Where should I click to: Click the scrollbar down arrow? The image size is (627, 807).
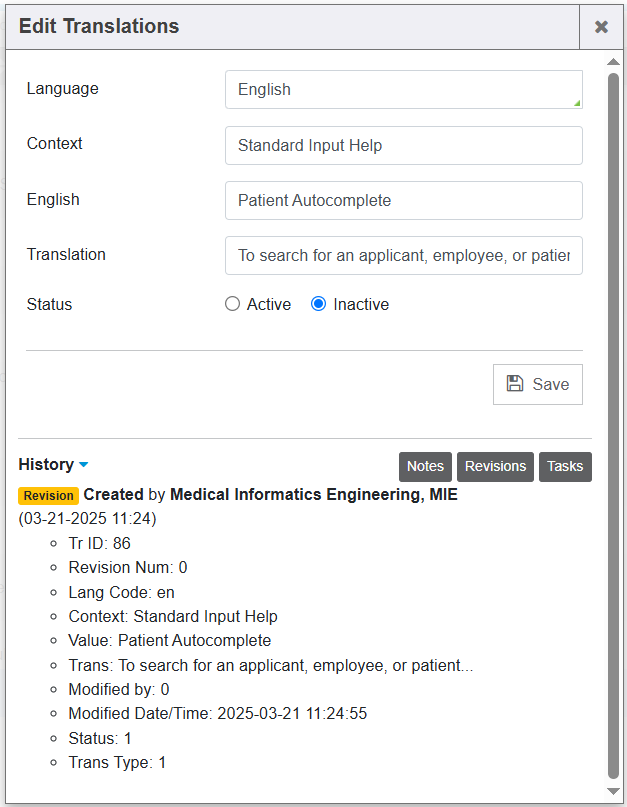click(614, 791)
